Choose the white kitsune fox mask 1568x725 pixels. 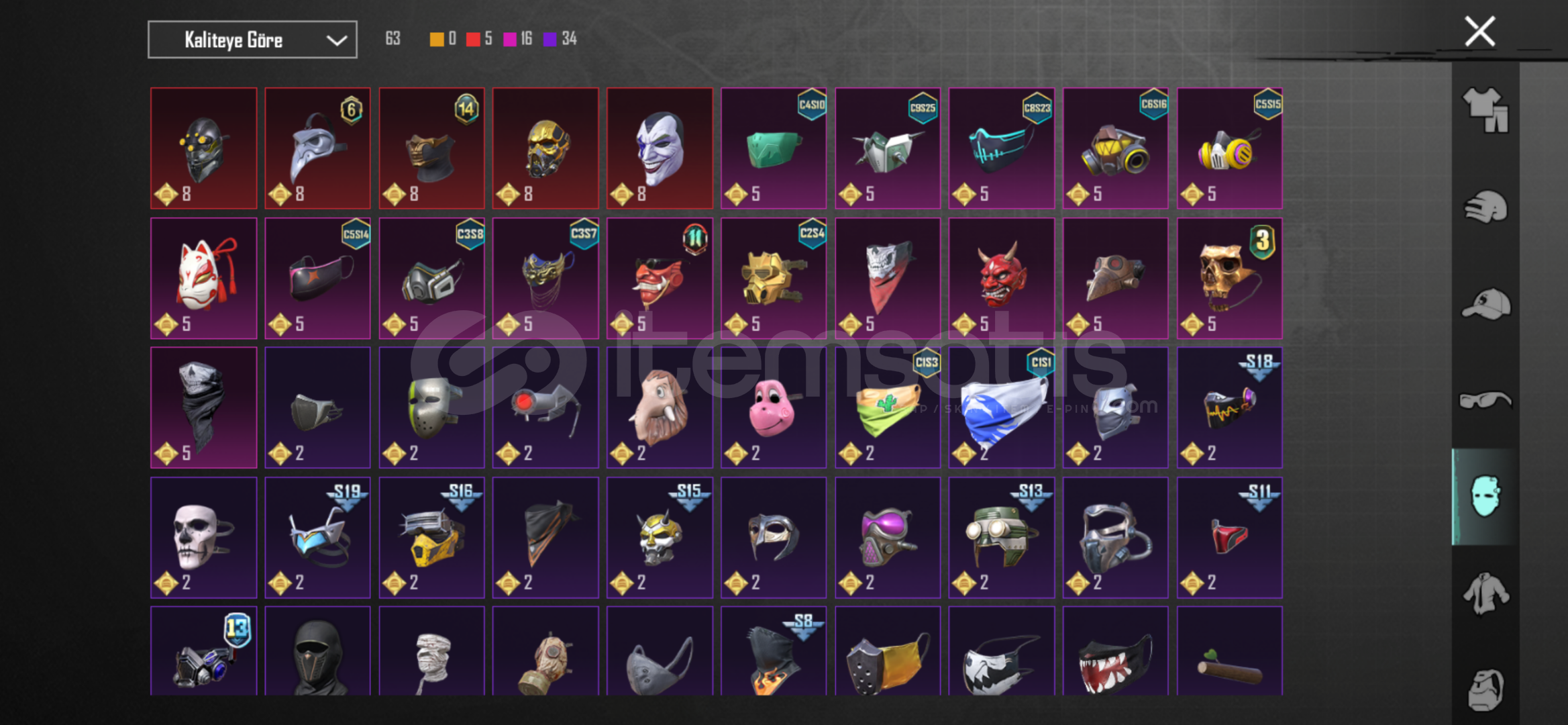pyautogui.click(x=204, y=278)
